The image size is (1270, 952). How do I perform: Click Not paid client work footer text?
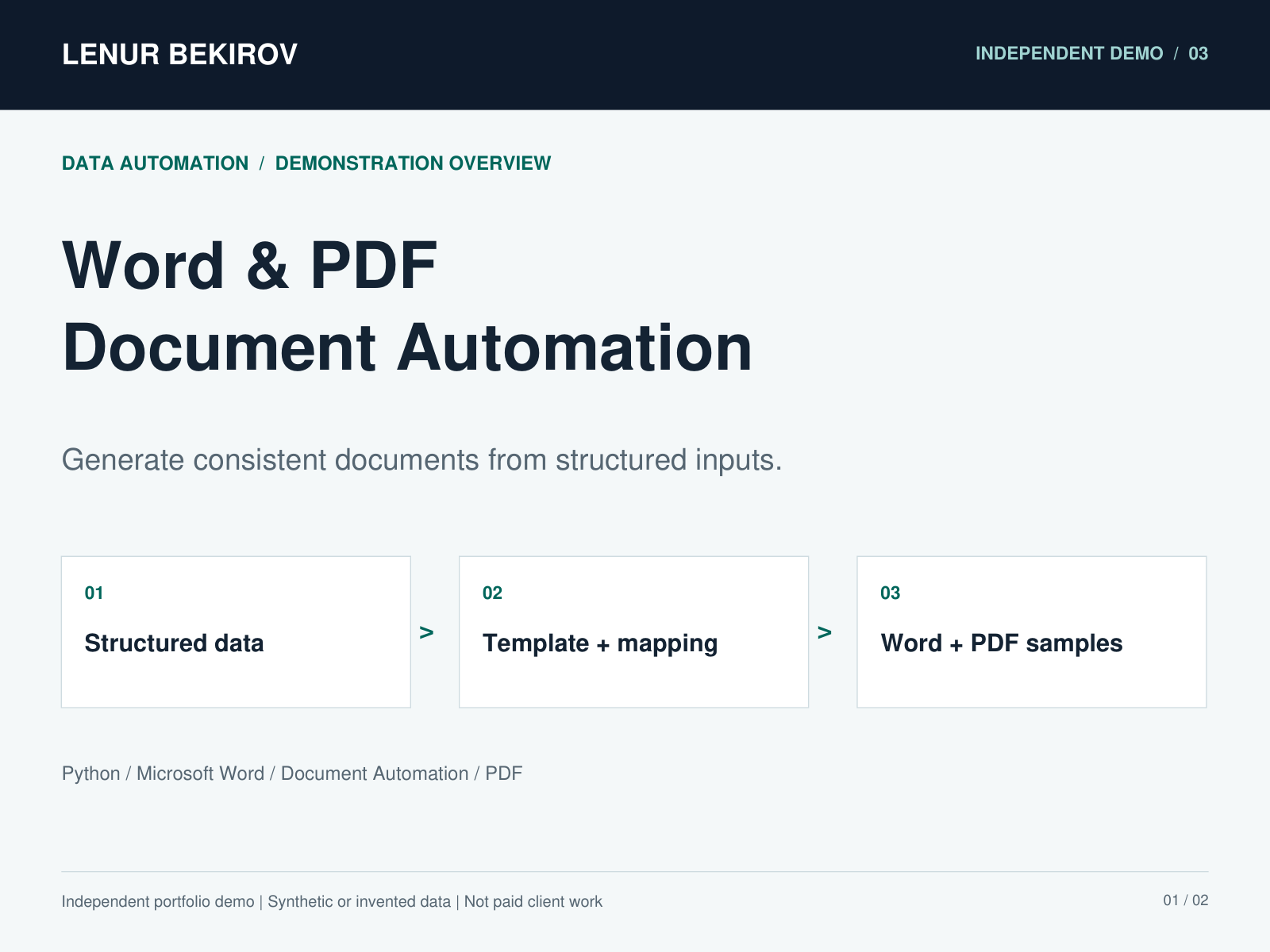tap(533, 902)
